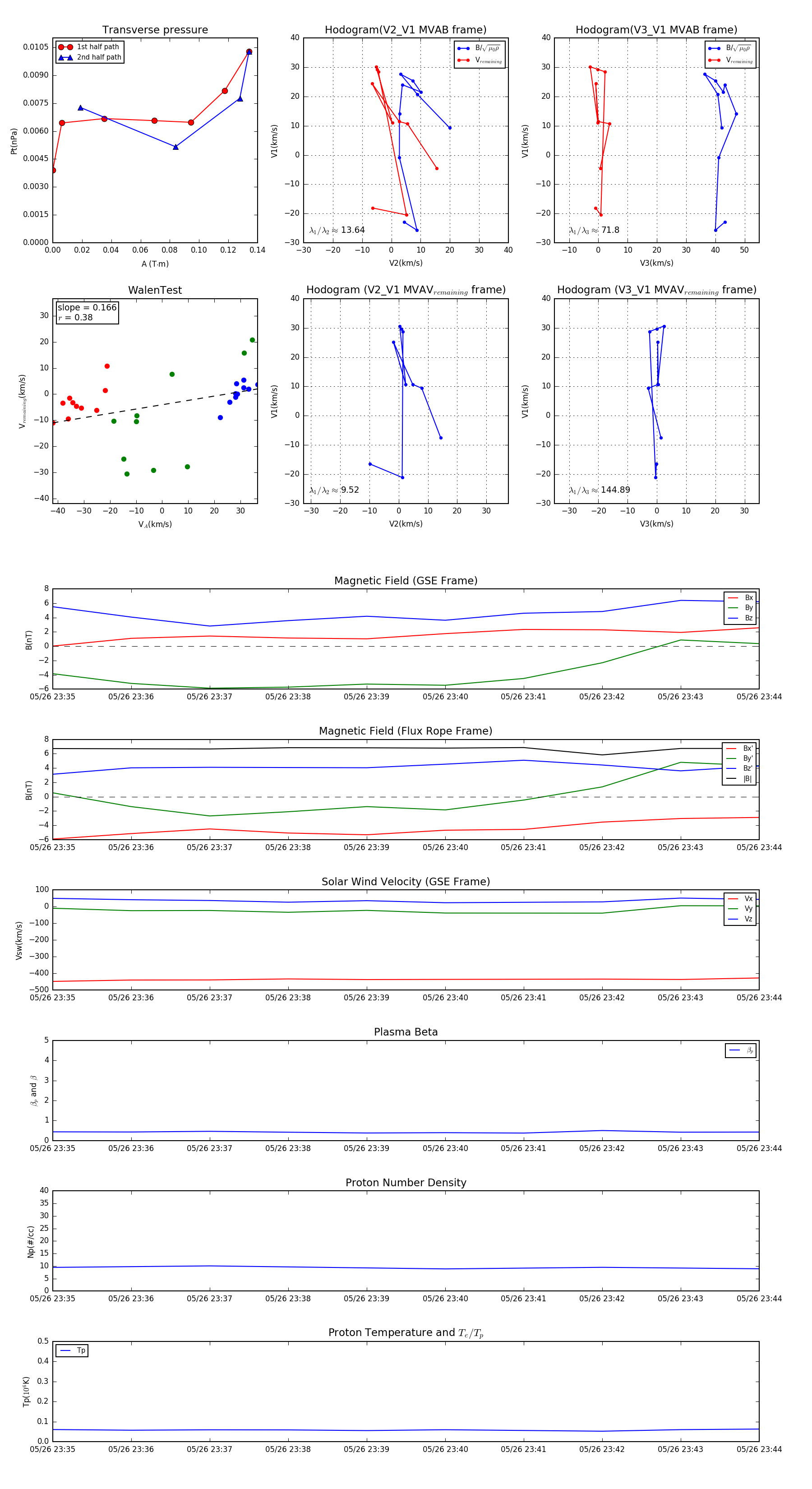The width and height of the screenshot is (812, 1489).
Task: Click the 'Np(#/cc)' y-axis label
Action: [31, 1241]
